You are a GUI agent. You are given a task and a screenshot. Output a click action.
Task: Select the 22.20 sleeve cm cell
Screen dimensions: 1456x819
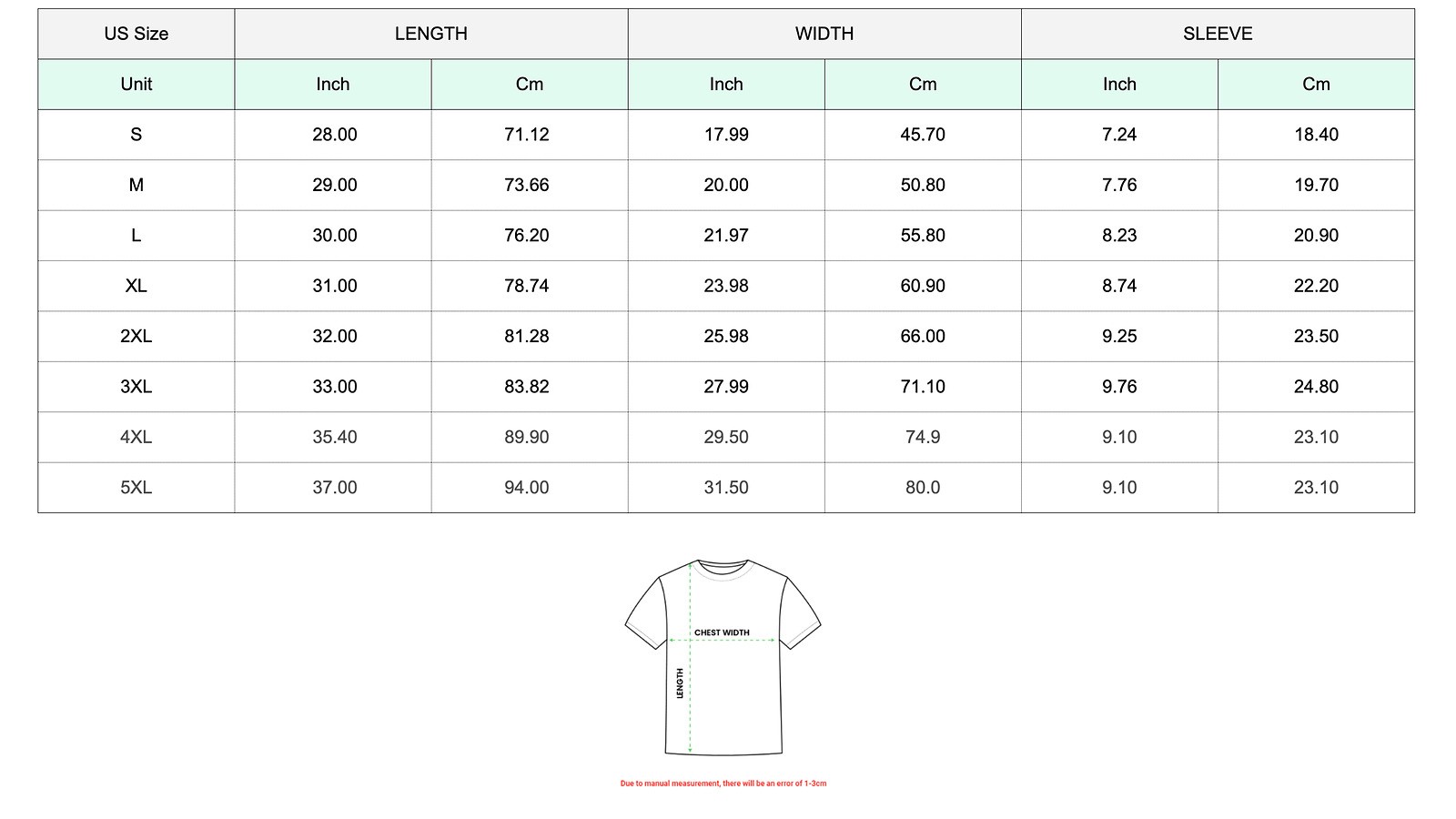[1316, 286]
